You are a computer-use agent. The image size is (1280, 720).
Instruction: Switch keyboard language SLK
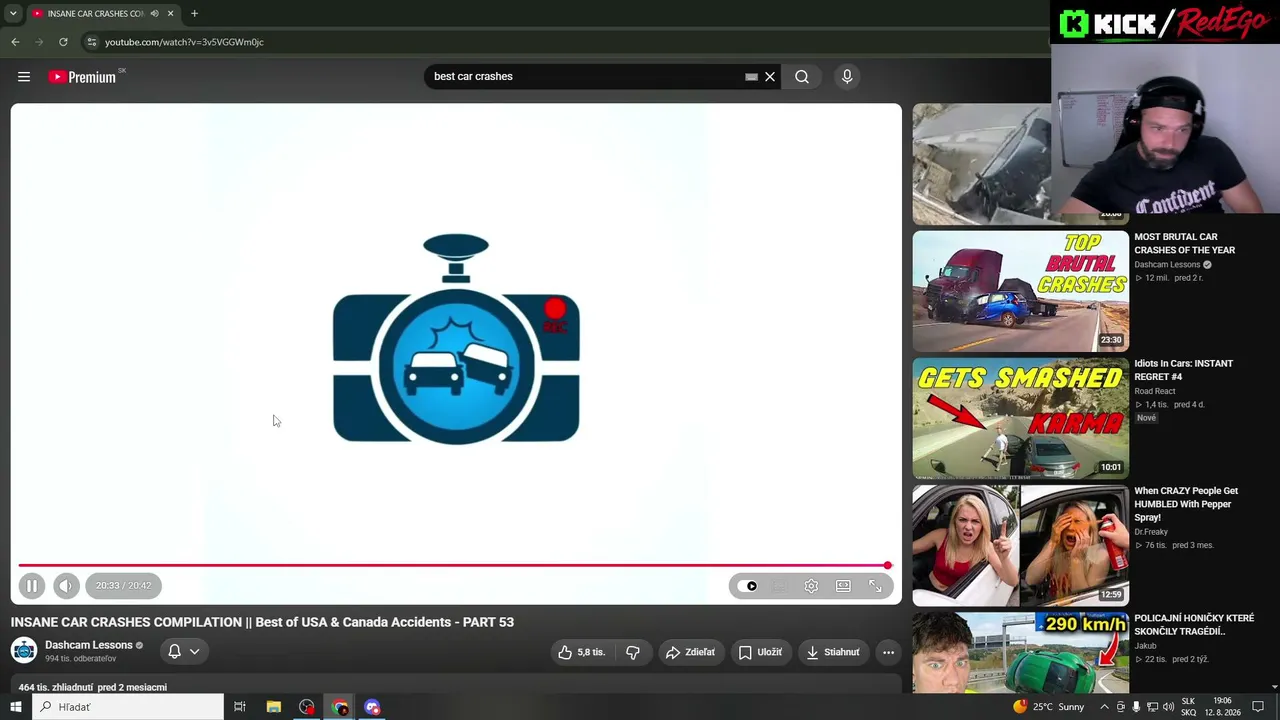click(1188, 707)
